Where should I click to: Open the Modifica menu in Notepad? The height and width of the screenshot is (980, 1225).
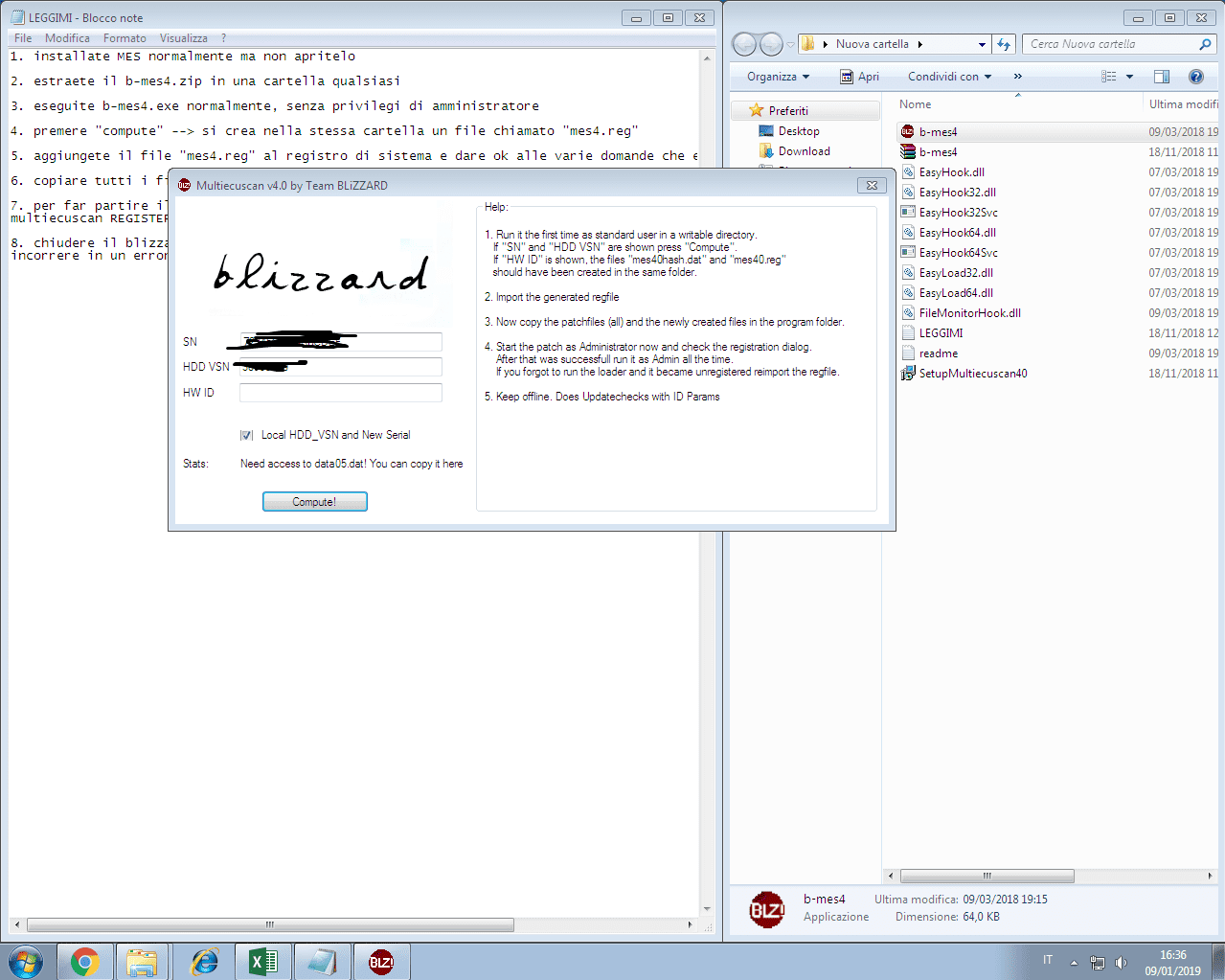(x=67, y=38)
